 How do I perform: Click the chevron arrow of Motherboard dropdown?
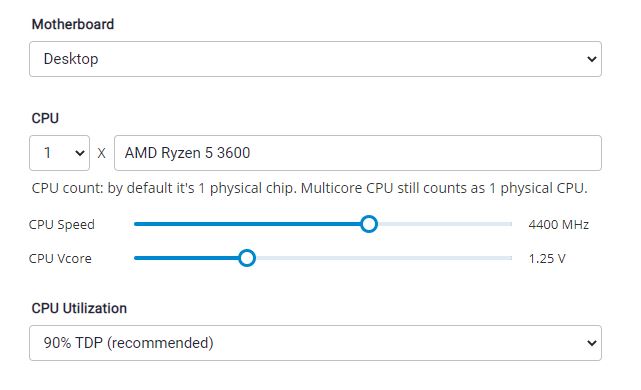[592, 59]
